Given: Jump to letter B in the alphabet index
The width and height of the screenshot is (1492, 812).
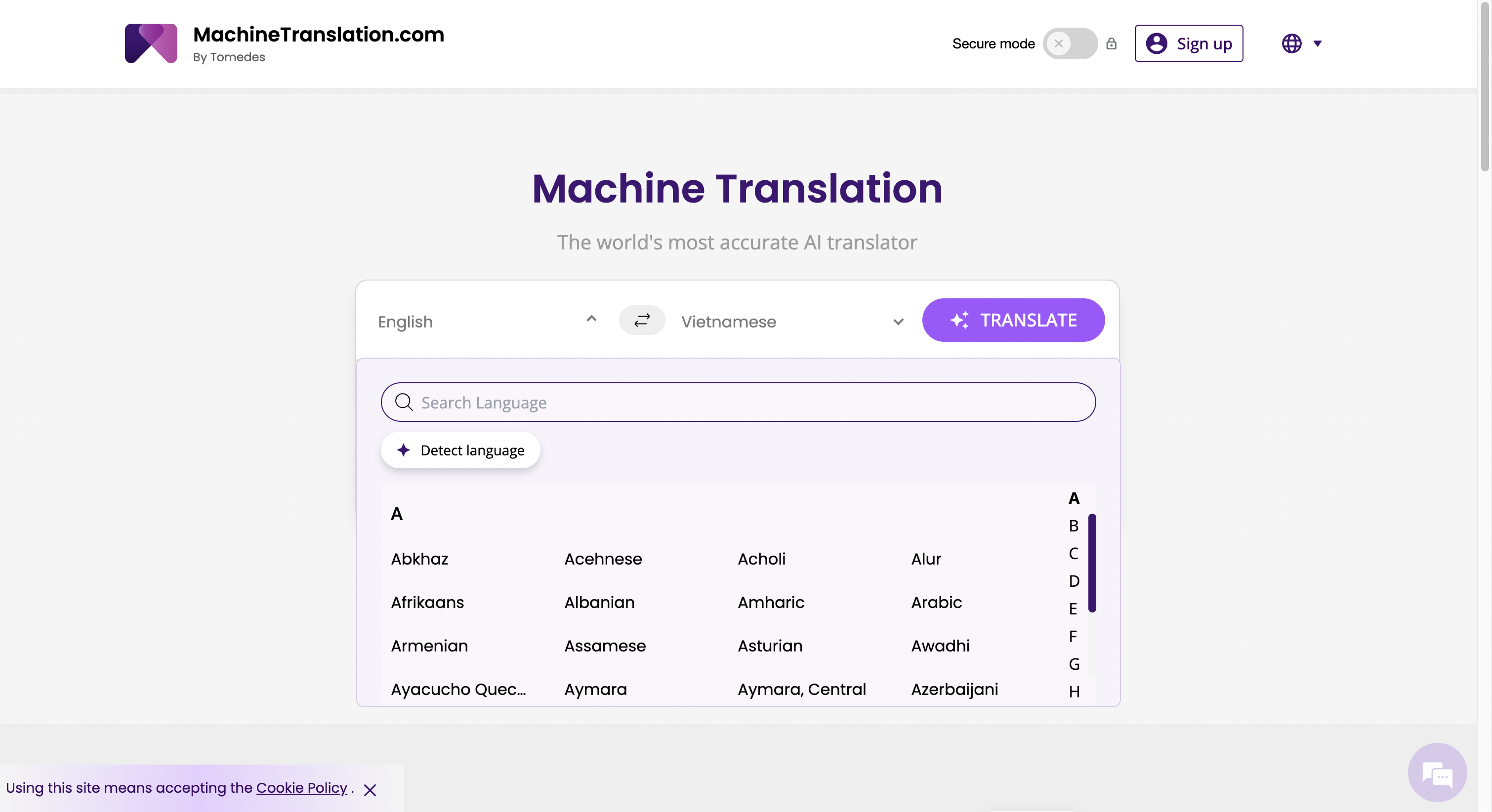Looking at the screenshot, I should (1074, 526).
